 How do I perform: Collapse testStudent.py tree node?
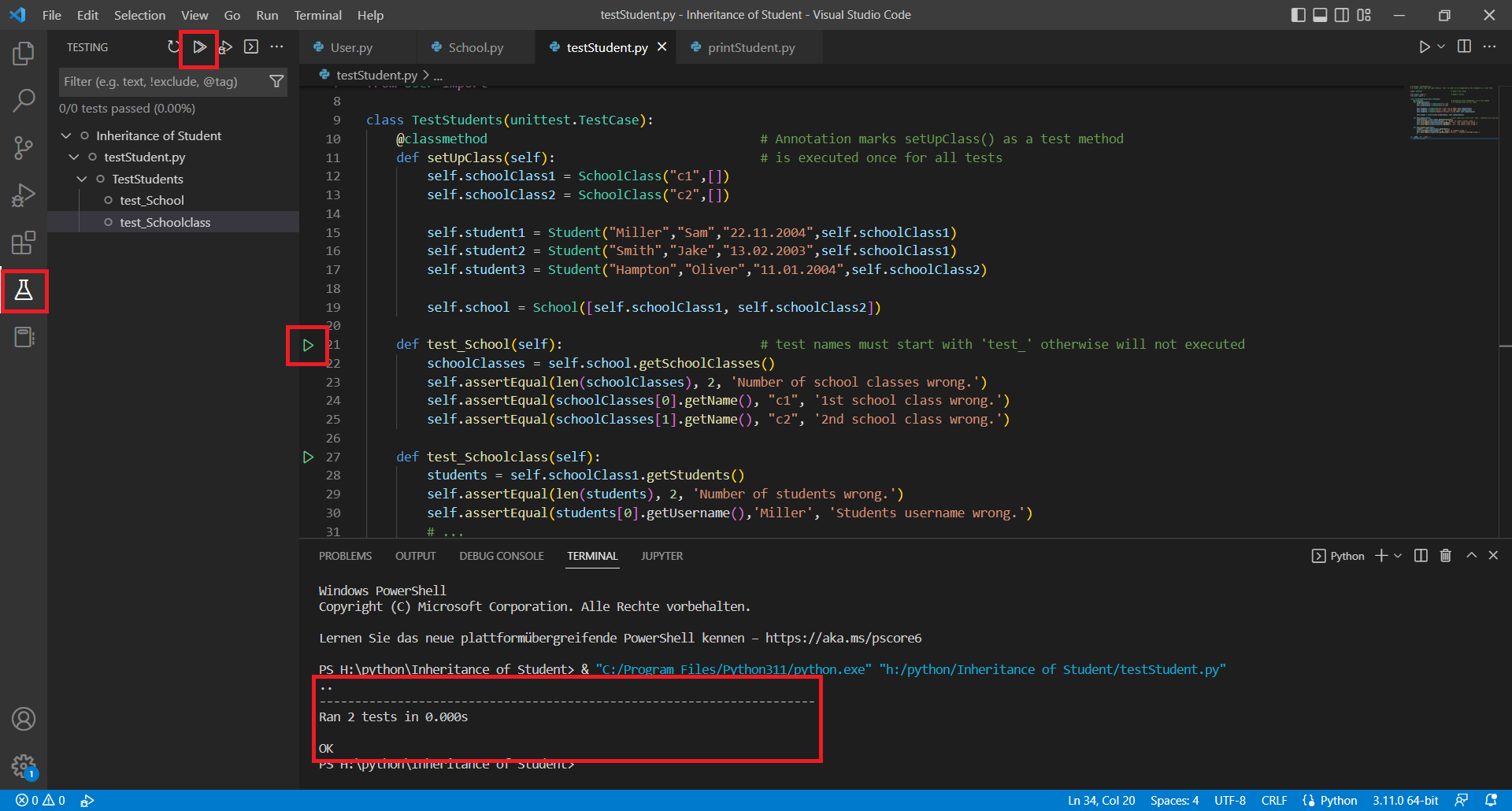(x=74, y=157)
